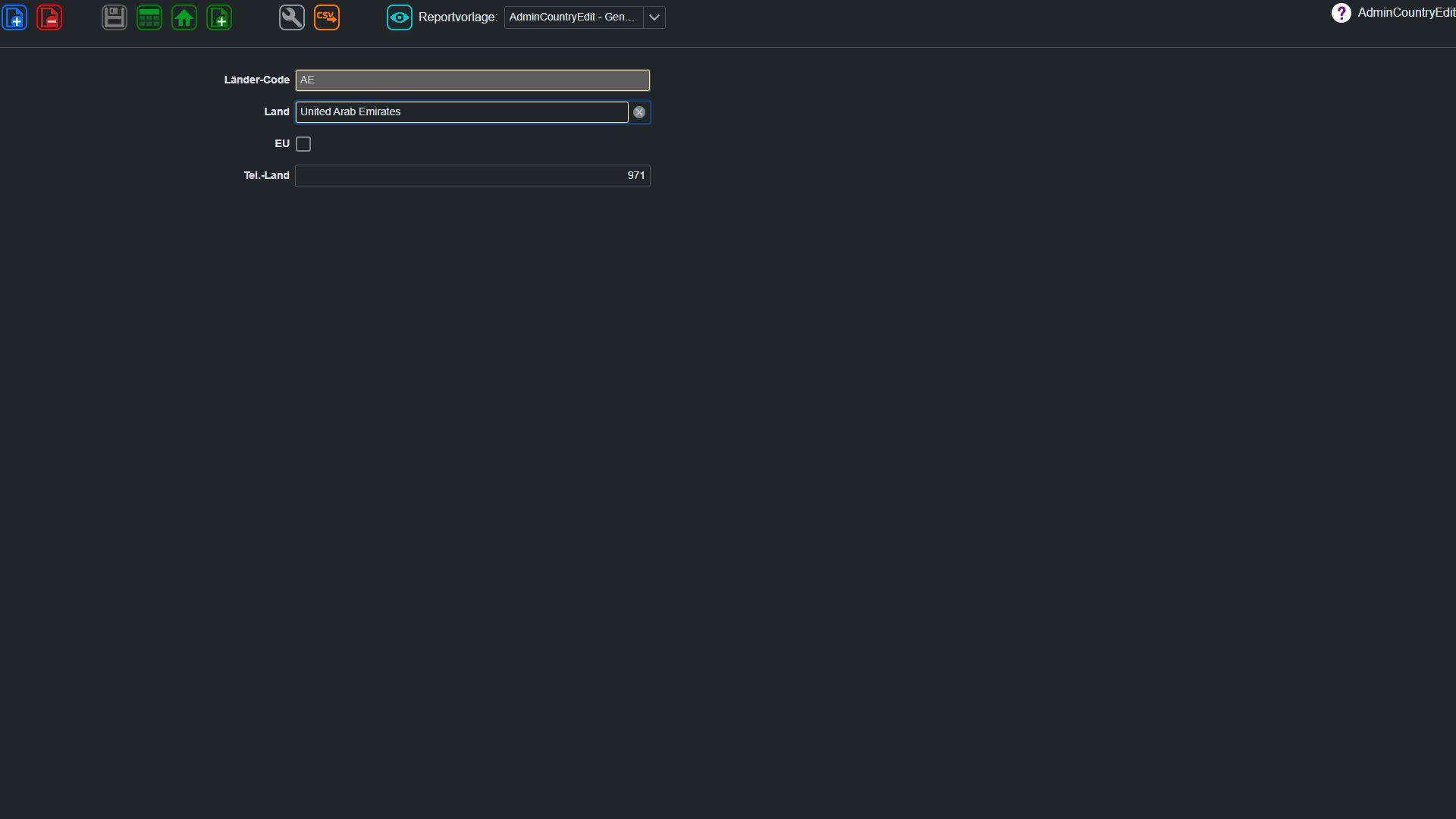Click the AdminCountryEdit title text

[1406, 13]
